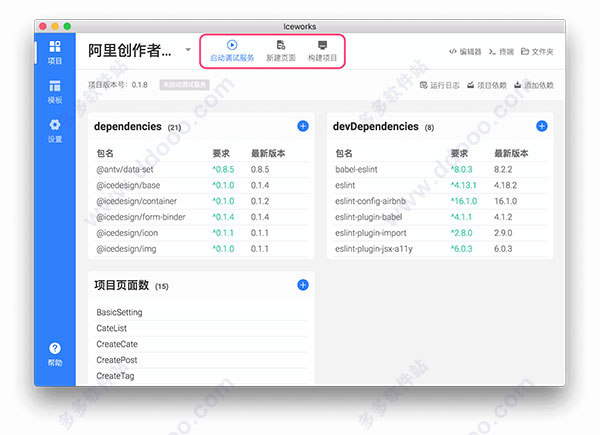The height and width of the screenshot is (435, 600).
Task: Click the debug-service status badge near version
Action: (184, 85)
